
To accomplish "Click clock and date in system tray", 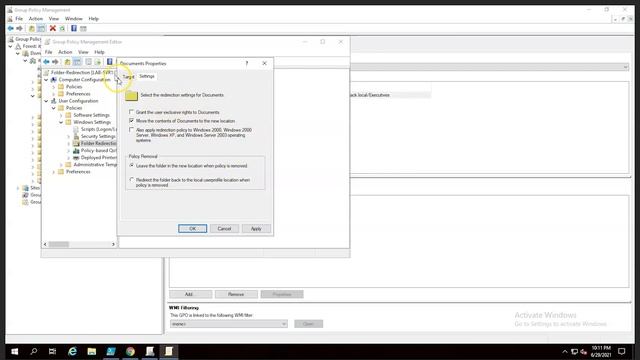I will point(601,351).
